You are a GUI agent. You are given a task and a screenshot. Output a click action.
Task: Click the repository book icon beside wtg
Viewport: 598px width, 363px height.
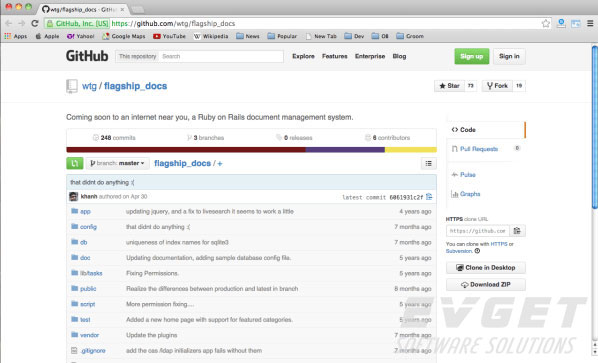tap(71, 86)
